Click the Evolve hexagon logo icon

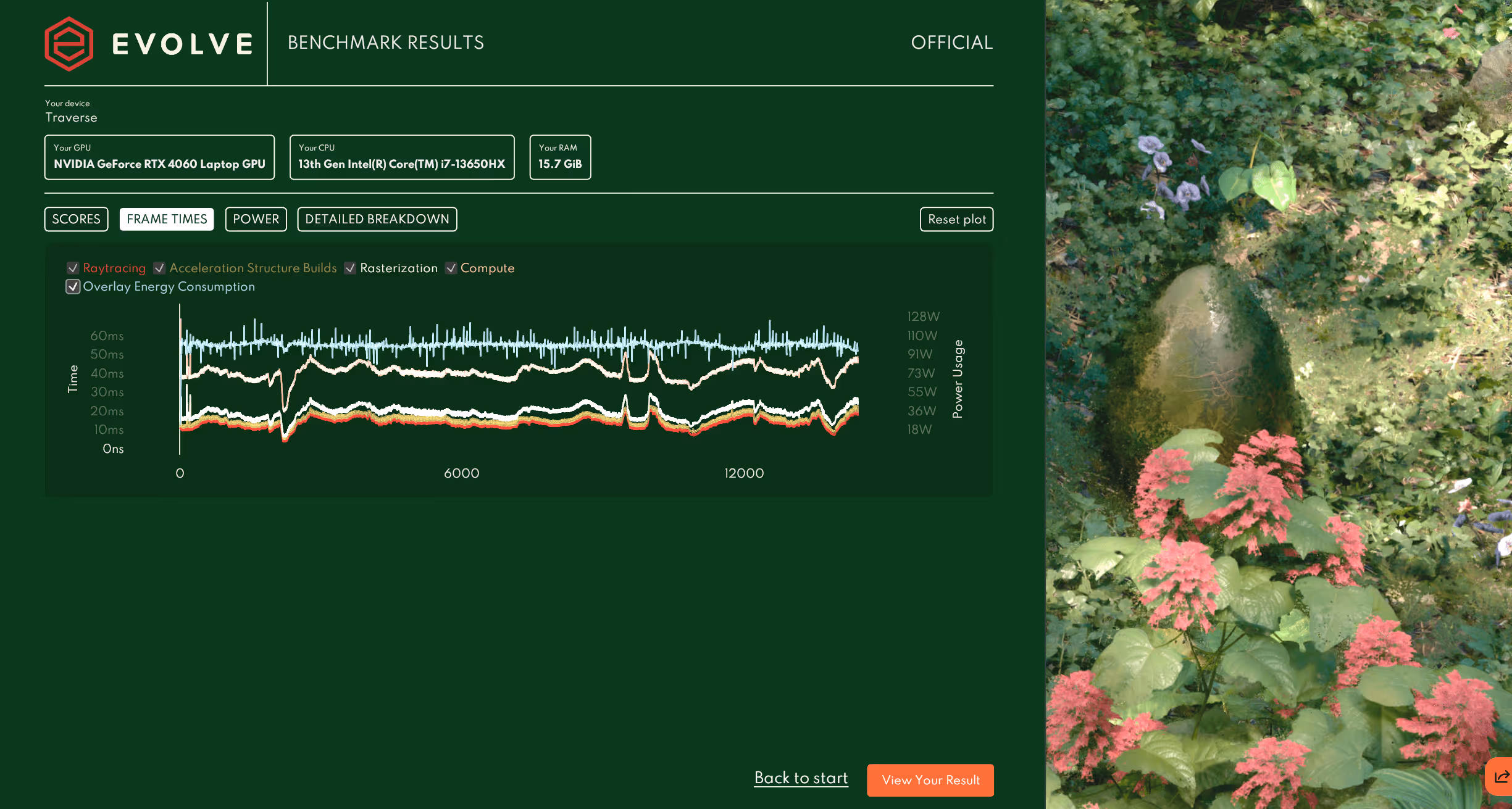coord(69,44)
